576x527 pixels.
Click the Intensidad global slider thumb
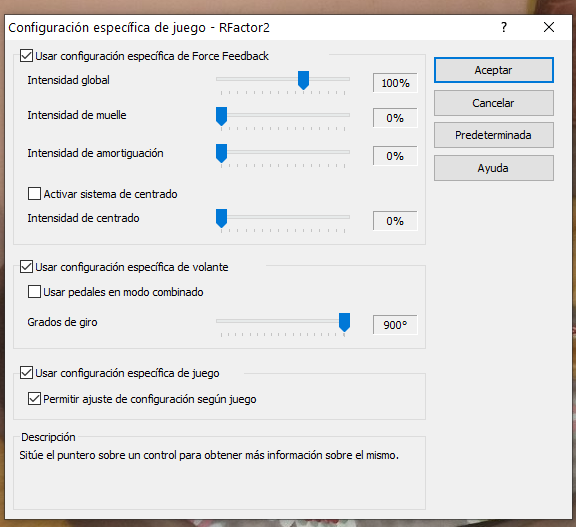[303, 80]
